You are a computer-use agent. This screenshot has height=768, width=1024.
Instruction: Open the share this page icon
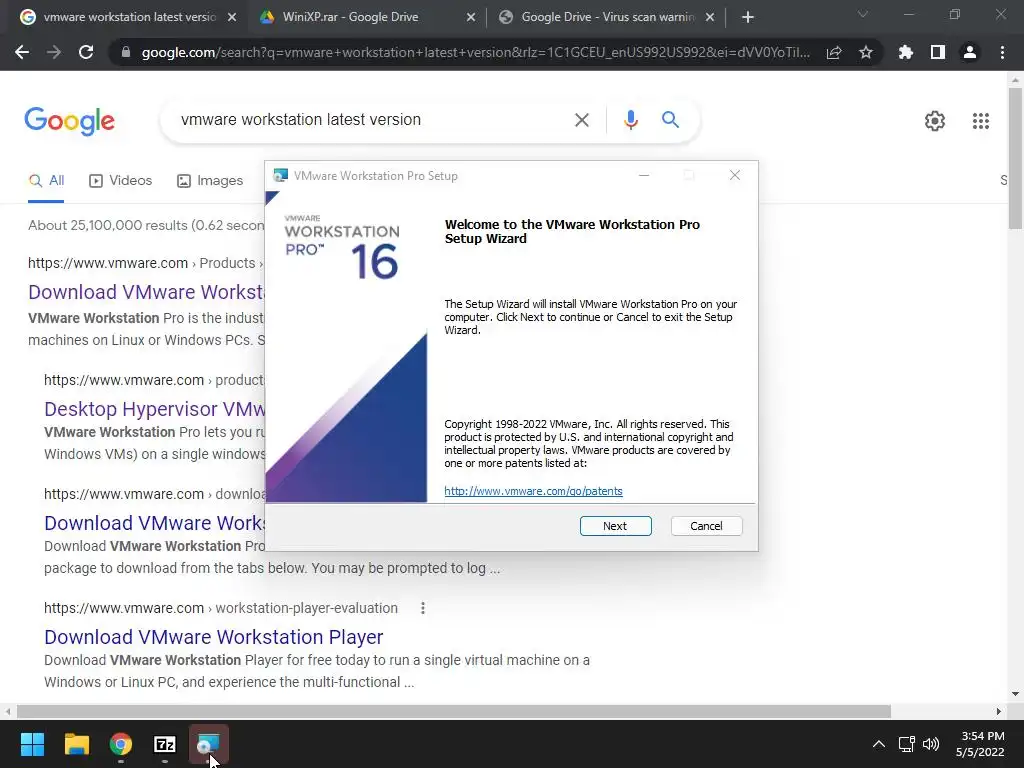[834, 52]
